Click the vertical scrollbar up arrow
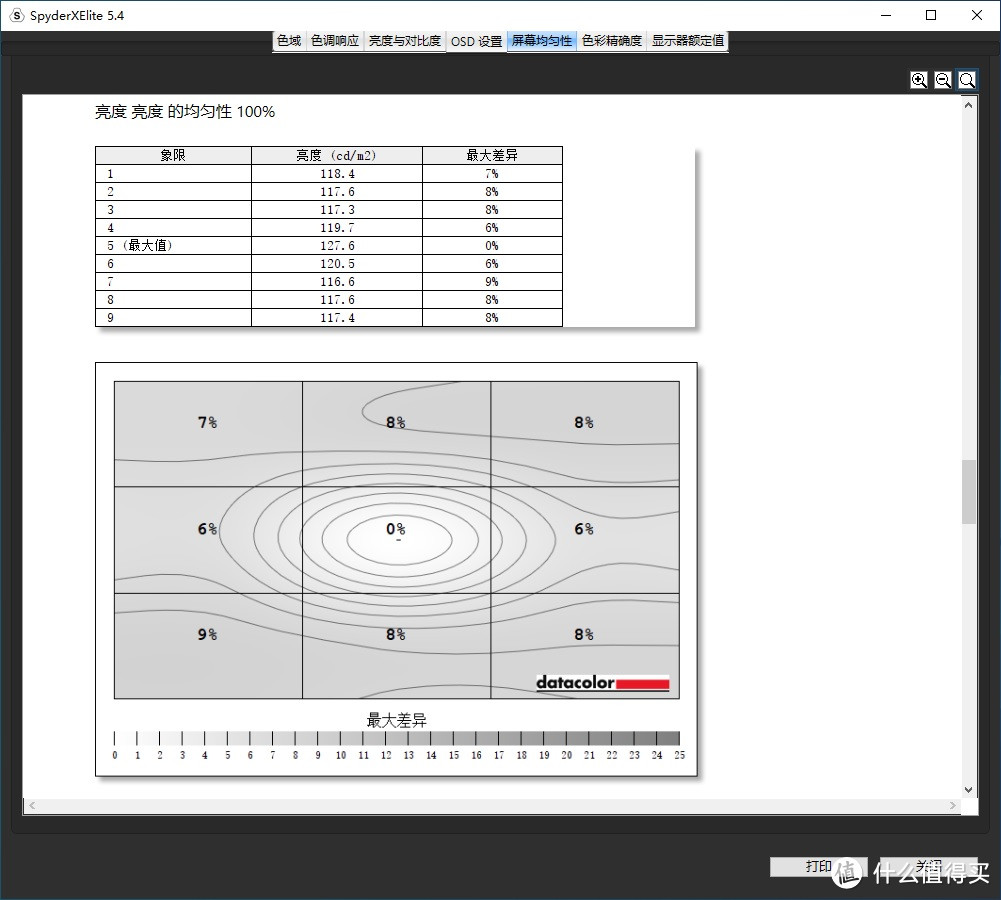 [x=968, y=105]
